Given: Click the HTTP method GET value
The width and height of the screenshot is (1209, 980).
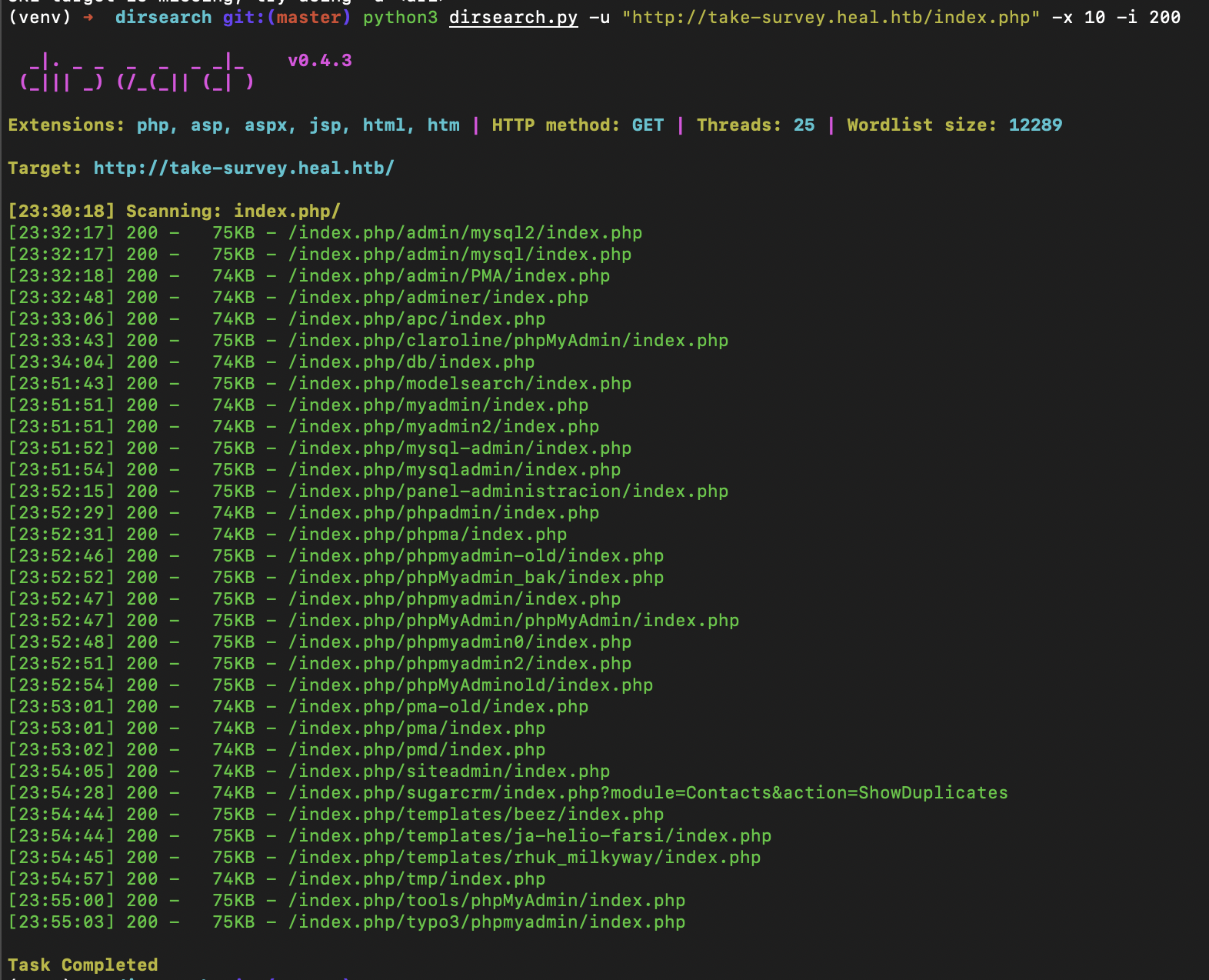Looking at the screenshot, I should coord(648,125).
